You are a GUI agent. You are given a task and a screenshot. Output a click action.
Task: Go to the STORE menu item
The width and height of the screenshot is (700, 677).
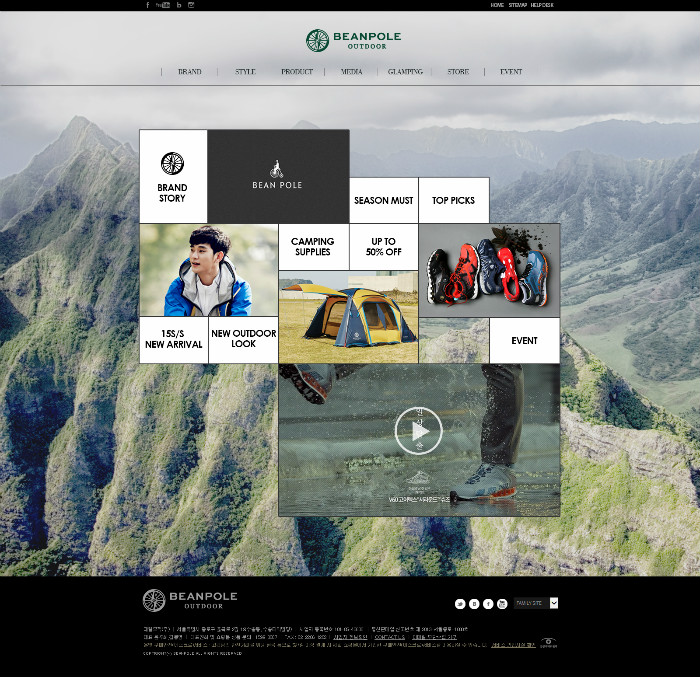pos(458,72)
